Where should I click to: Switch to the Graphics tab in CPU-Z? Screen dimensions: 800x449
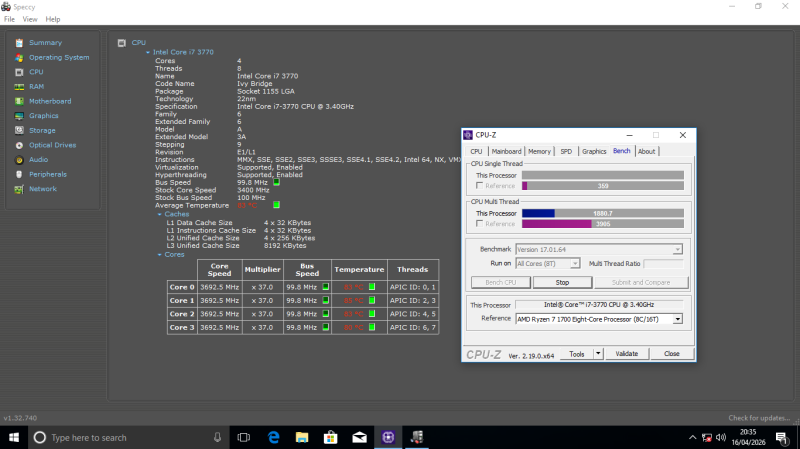(594, 152)
